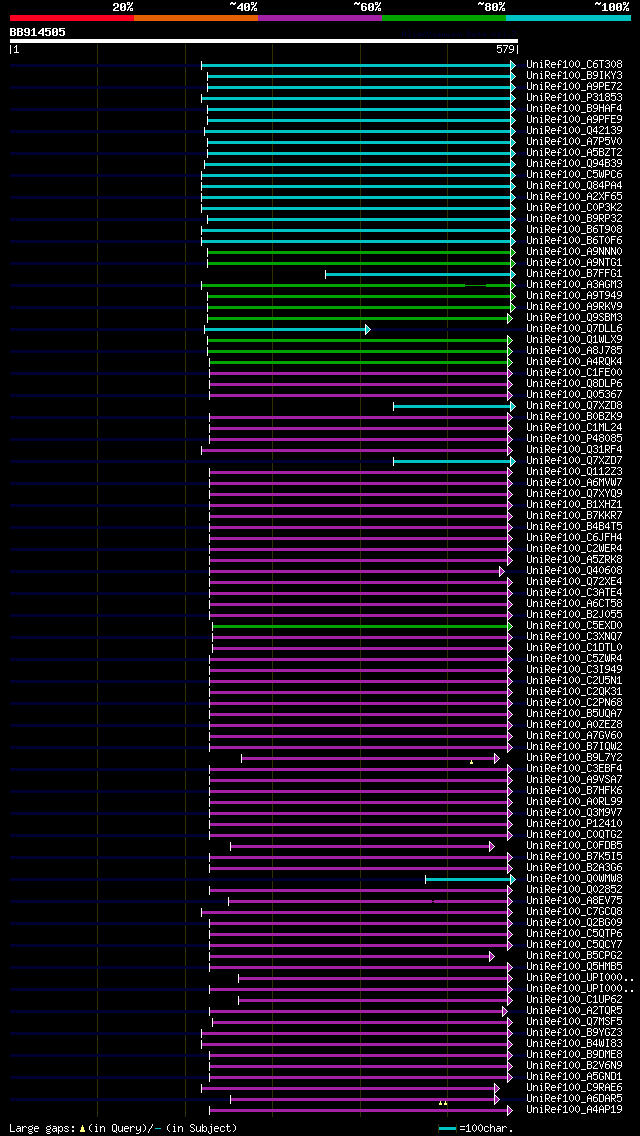This screenshot has height=1136, width=640.
Task: Select the UniRef100_Q7MSF5 label
Action: (574, 1023)
